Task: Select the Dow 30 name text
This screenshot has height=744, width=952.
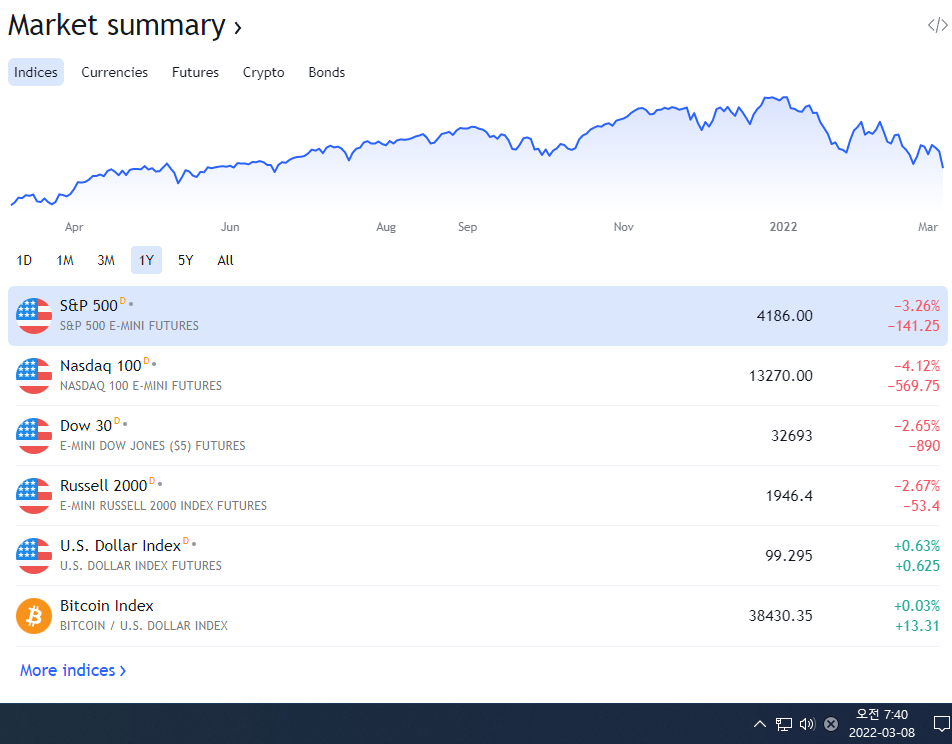Action: pyautogui.click(x=86, y=426)
